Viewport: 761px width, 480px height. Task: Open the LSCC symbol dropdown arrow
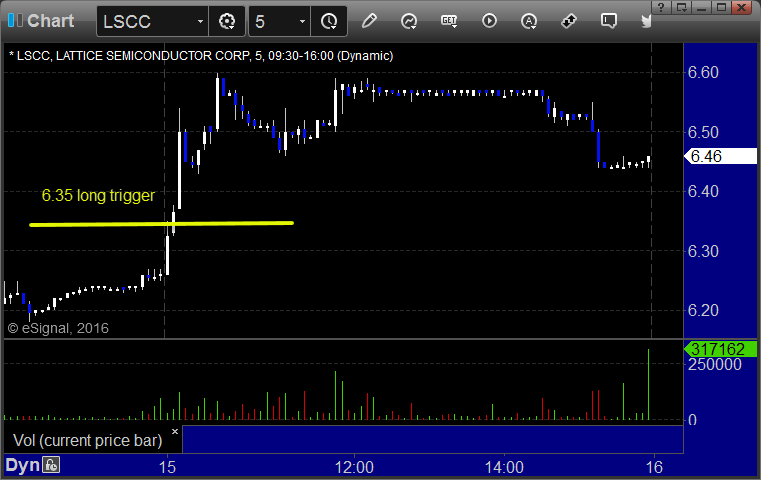coord(200,21)
